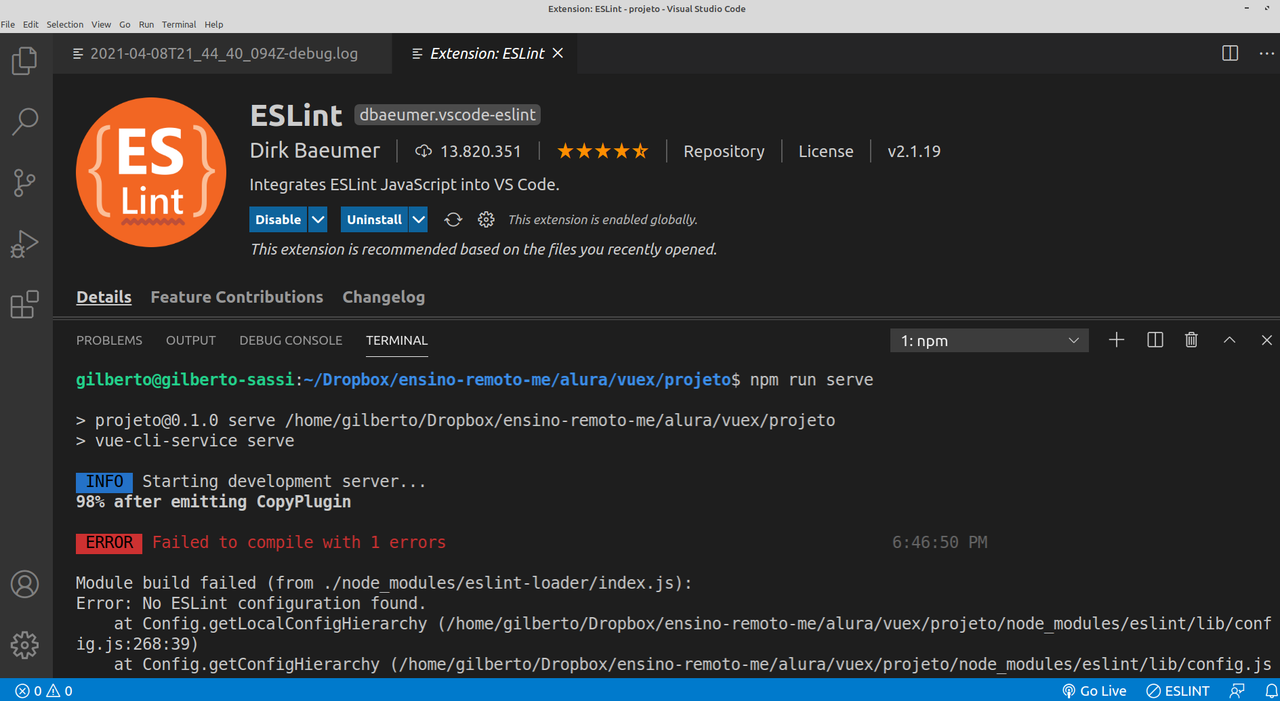This screenshot has width=1280, height=701.
Task: Open the Run menu
Action: point(147,24)
